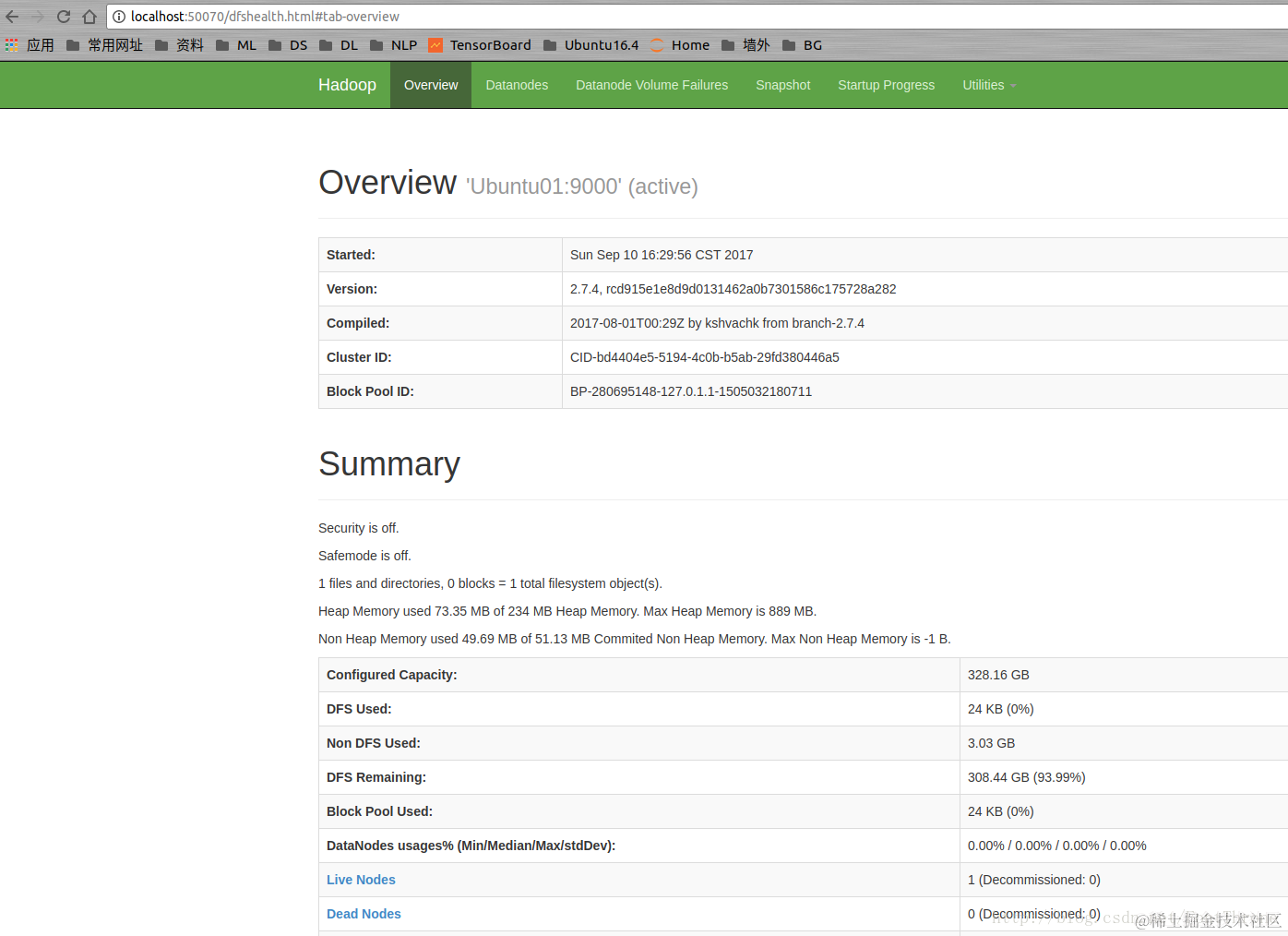Open the Apps grid bookmark icon
Image resolution: width=1288 pixels, height=936 pixels.
tap(12, 45)
